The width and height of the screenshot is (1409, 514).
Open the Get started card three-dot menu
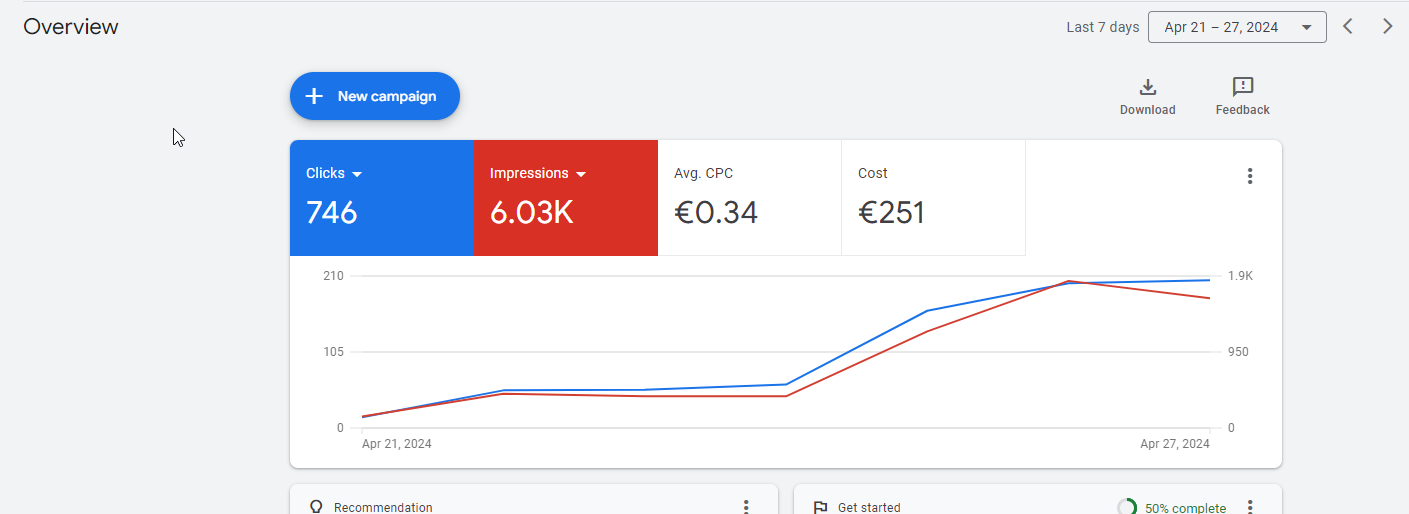coord(1250,507)
